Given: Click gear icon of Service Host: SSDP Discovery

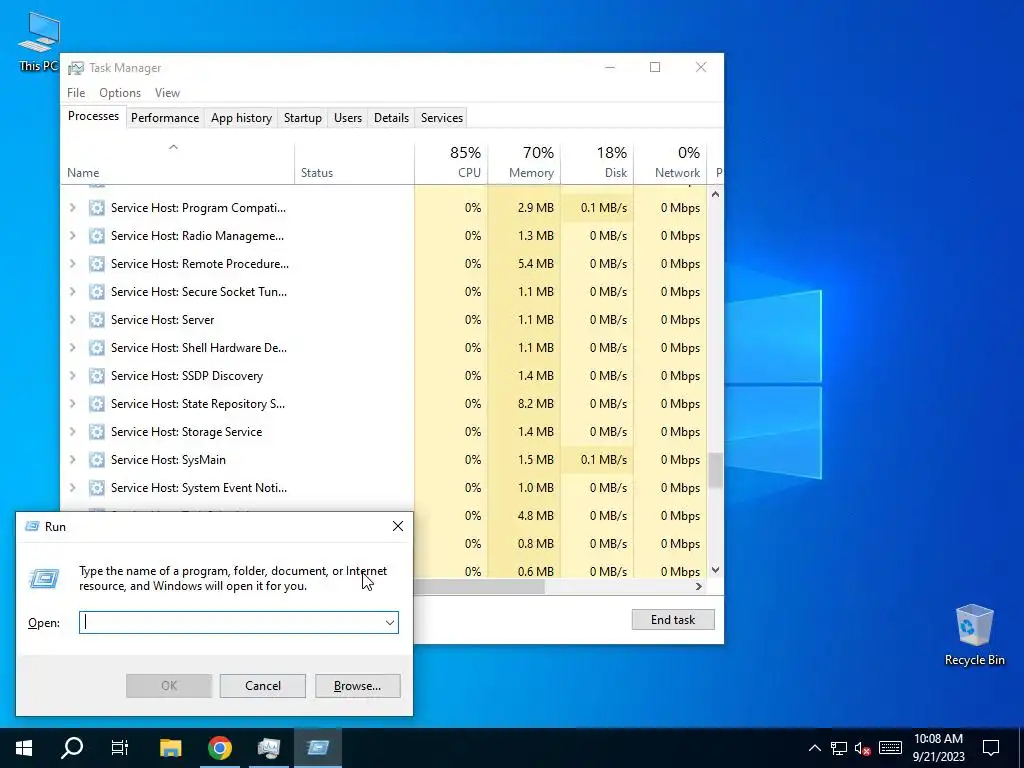Looking at the screenshot, I should tap(97, 376).
